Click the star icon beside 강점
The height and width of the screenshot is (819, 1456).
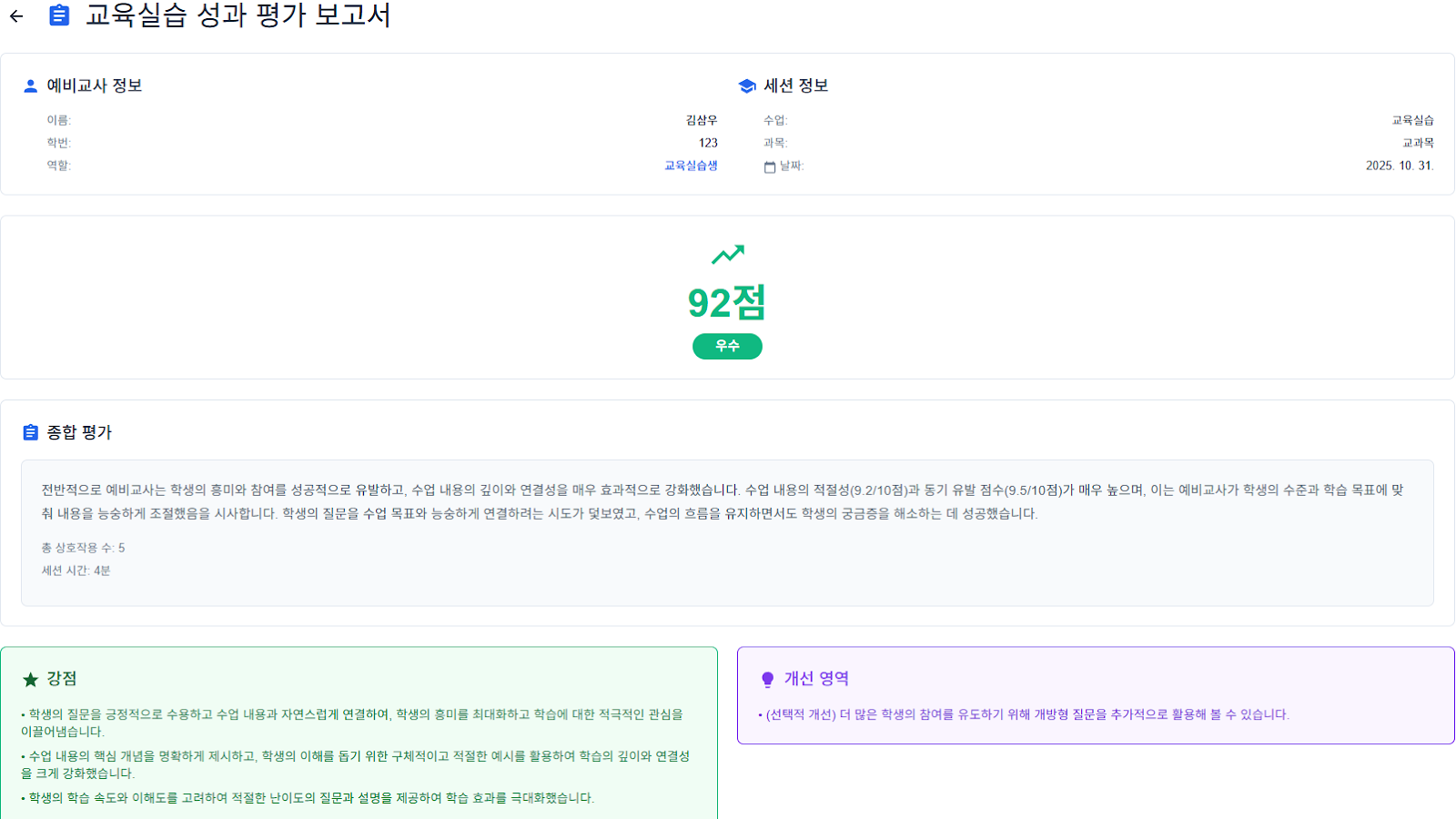coord(30,679)
